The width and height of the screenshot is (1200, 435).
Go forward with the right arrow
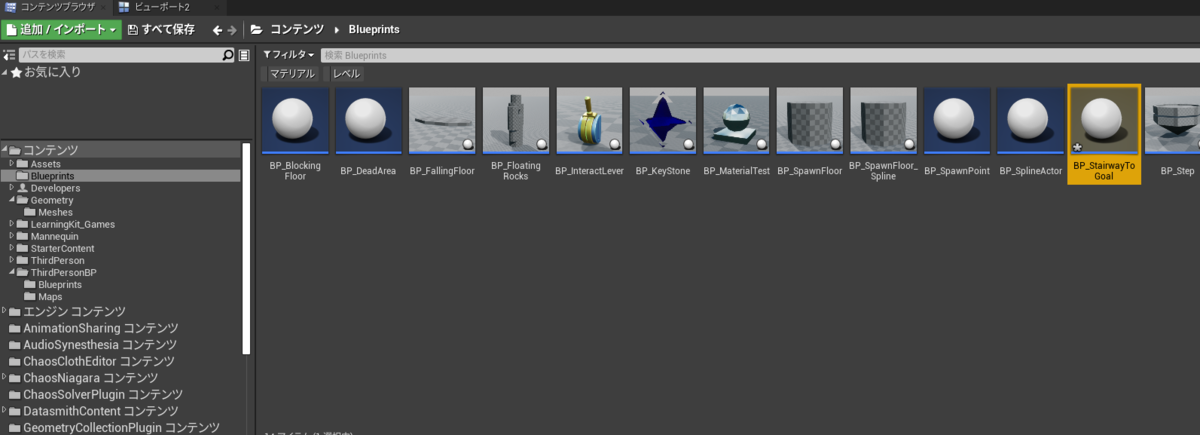coord(232,30)
